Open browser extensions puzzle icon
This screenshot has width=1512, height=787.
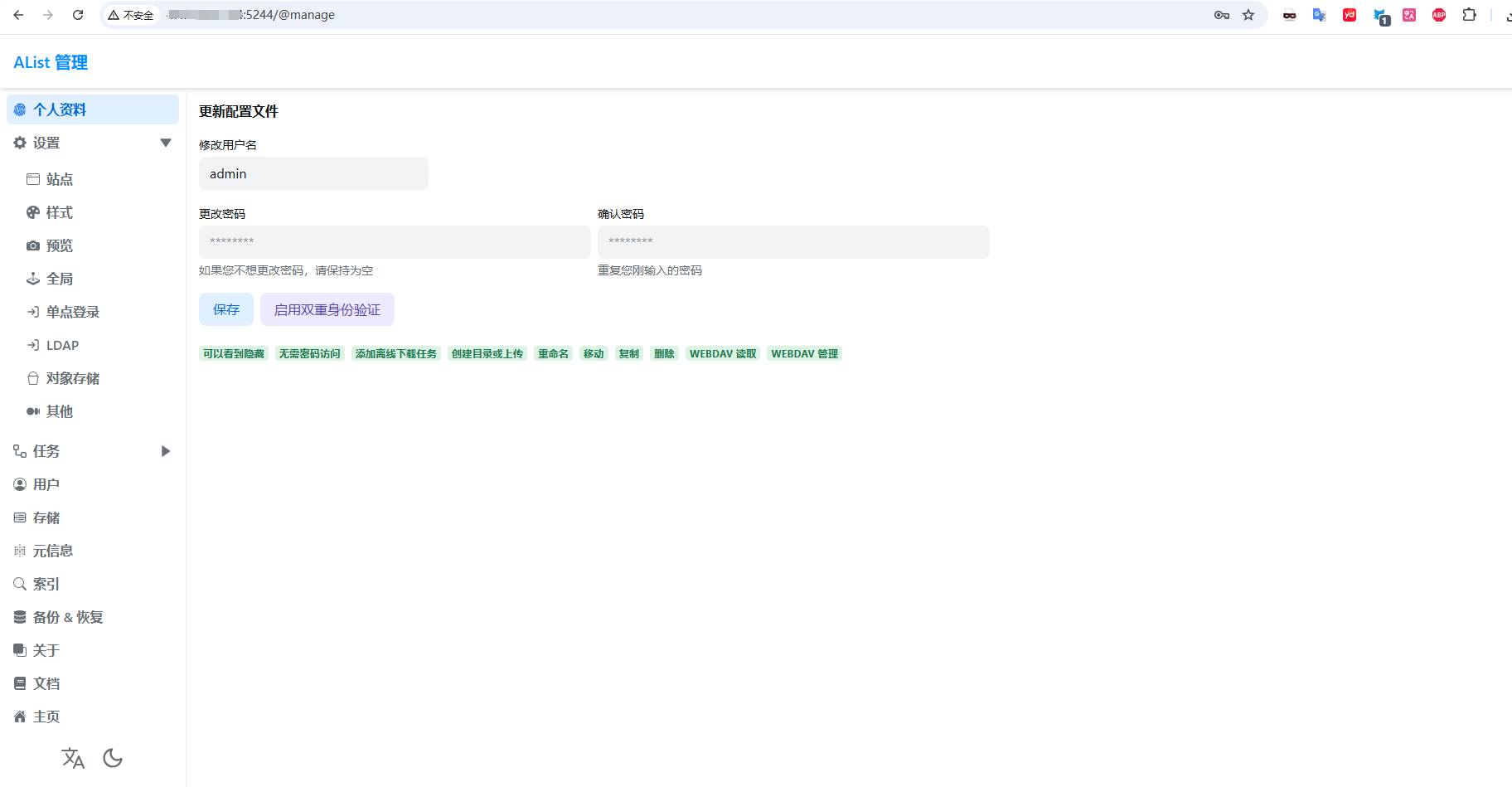click(x=1469, y=15)
